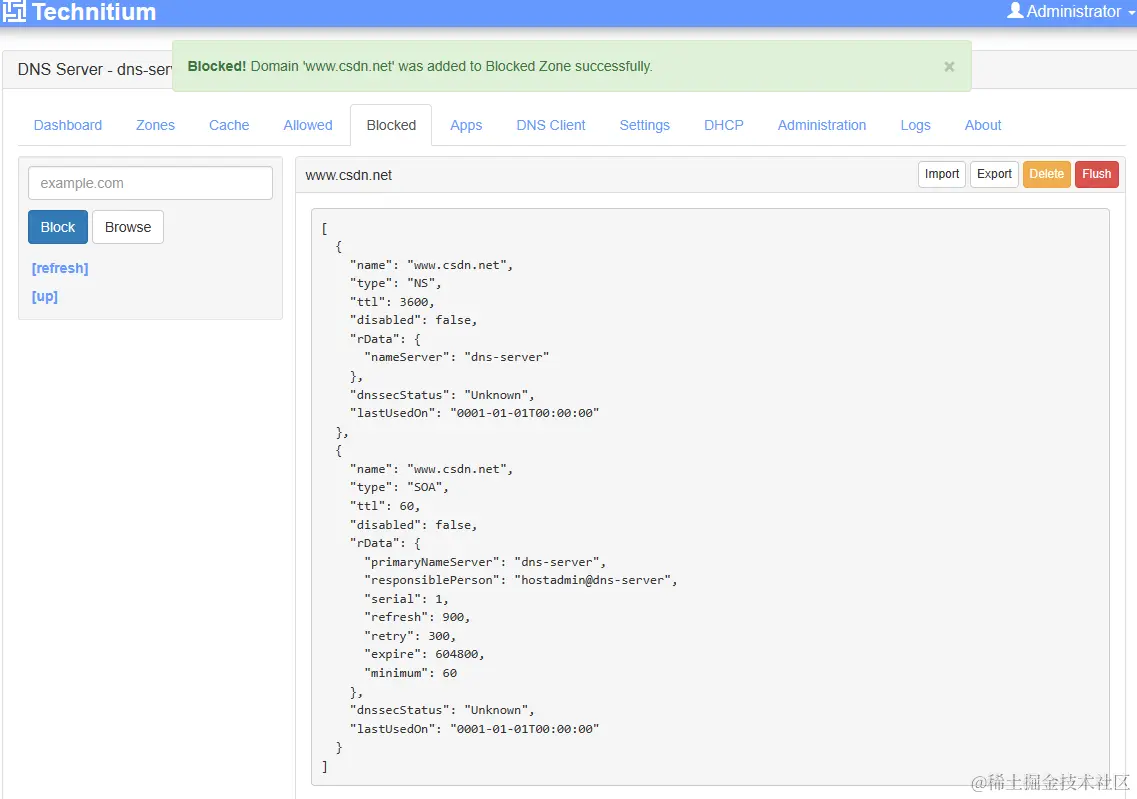Open the Administration tab
The width and height of the screenshot is (1137, 799).
point(822,125)
